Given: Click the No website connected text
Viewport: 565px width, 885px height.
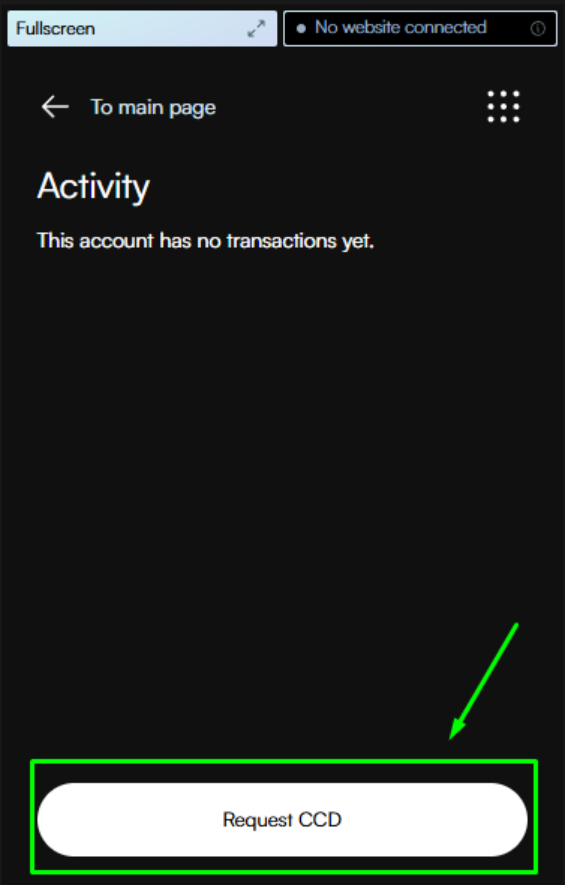Looking at the screenshot, I should 401,27.
